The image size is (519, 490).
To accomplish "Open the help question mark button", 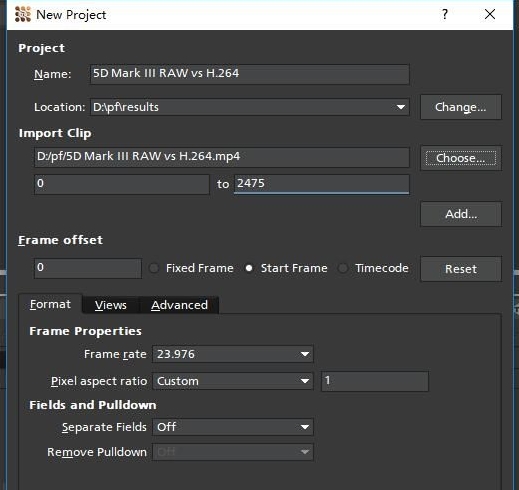I will 445,15.
